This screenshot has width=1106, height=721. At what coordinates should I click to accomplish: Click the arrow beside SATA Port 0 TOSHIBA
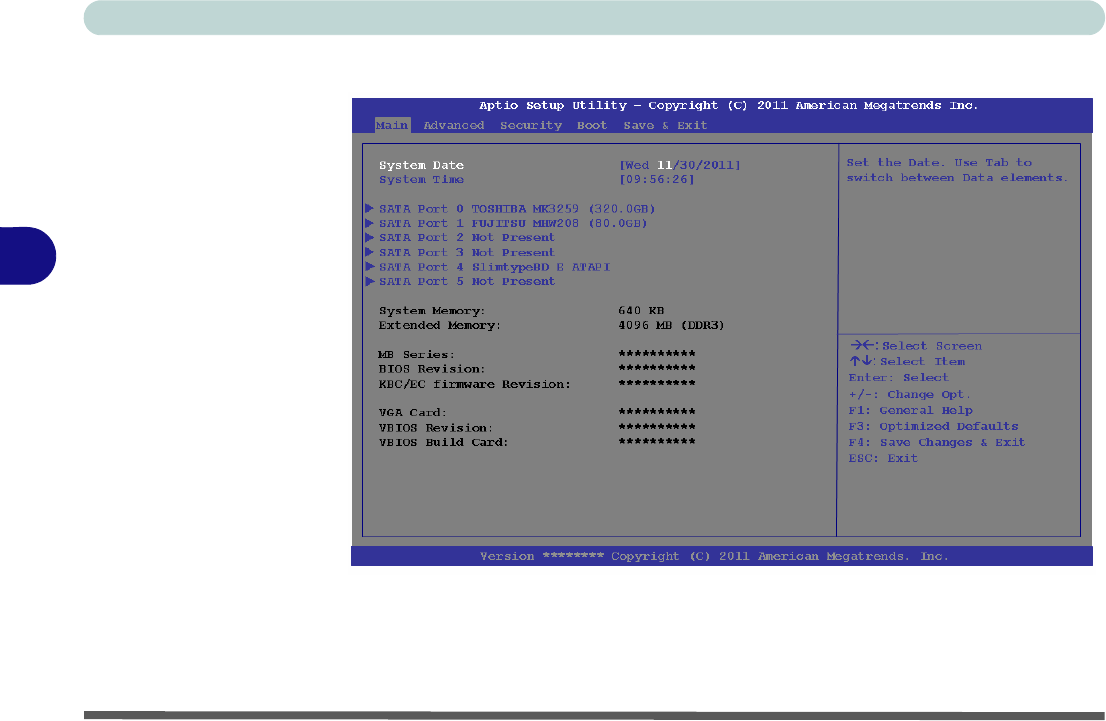coord(371,209)
